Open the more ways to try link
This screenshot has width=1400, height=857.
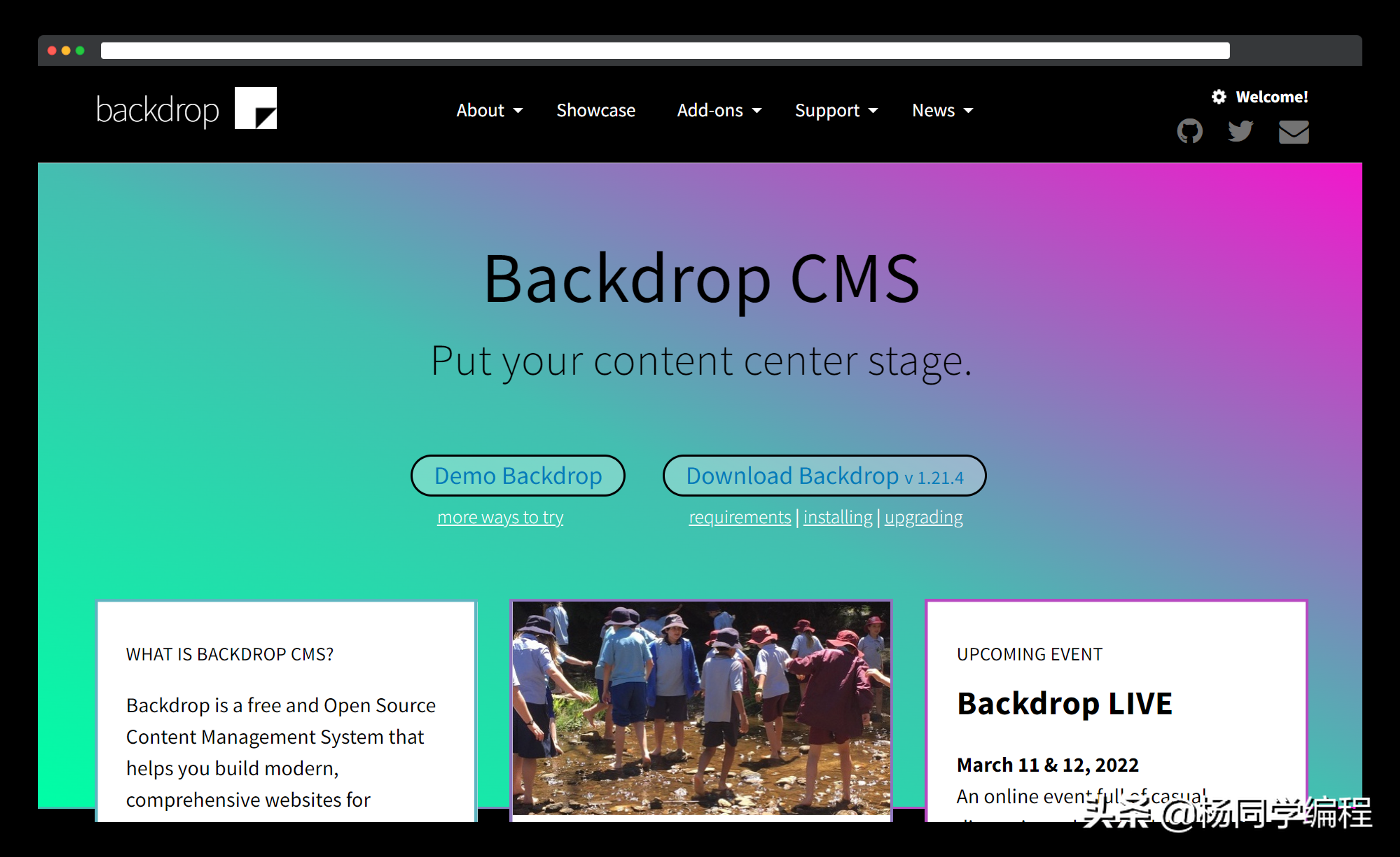pyautogui.click(x=500, y=517)
